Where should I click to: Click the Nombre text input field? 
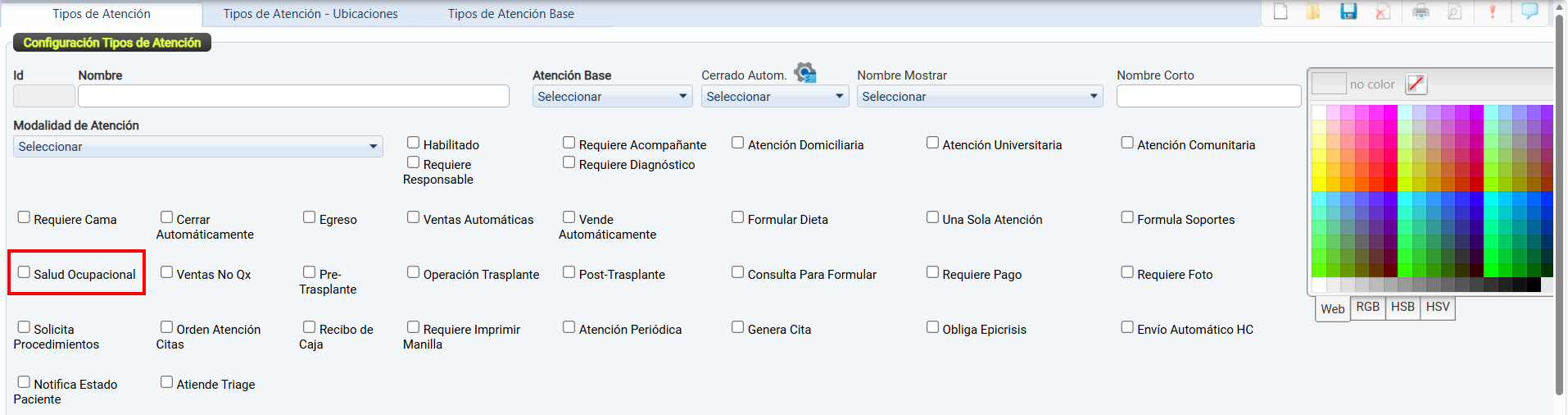click(x=293, y=97)
